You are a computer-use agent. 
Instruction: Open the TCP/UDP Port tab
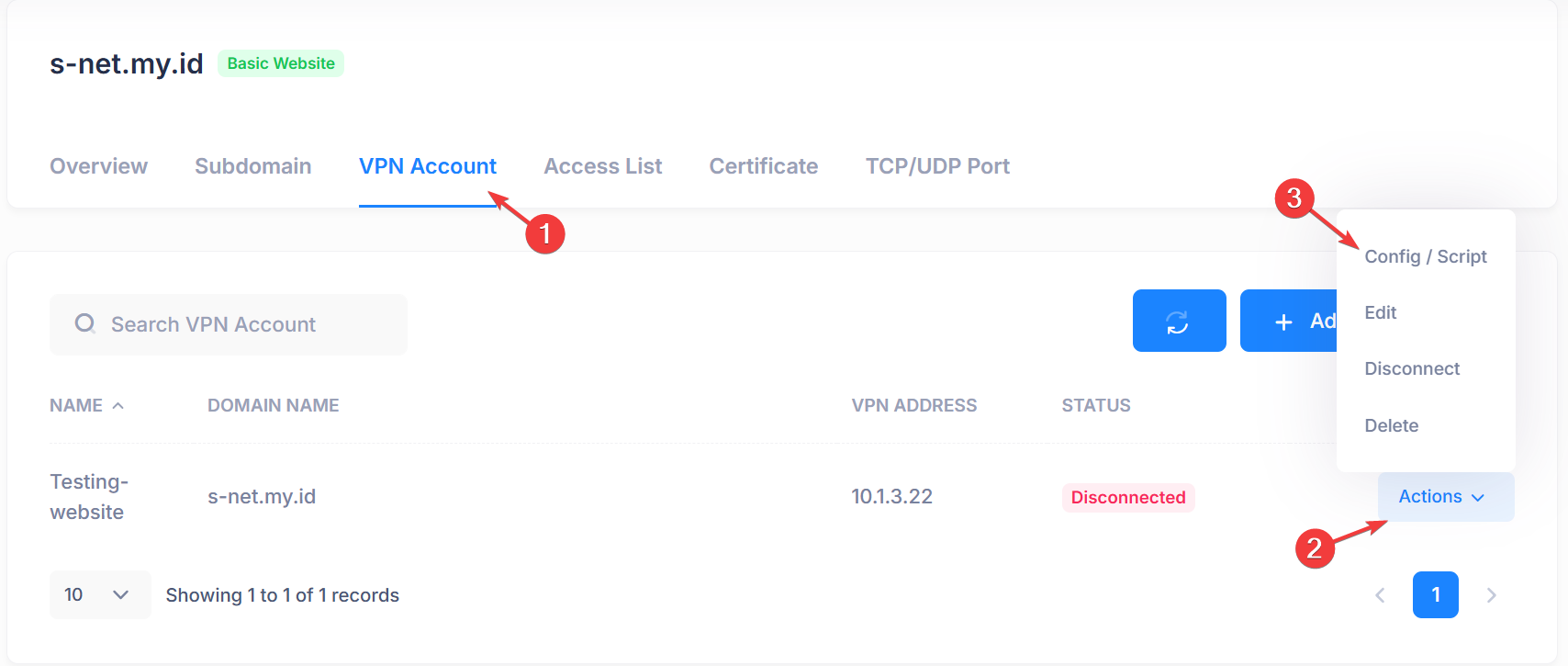[x=937, y=166]
